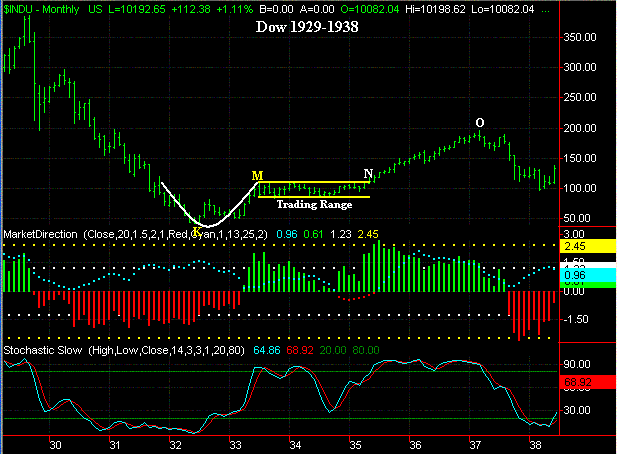
Task: Click the 100.00 price axis label
Action: (580, 188)
